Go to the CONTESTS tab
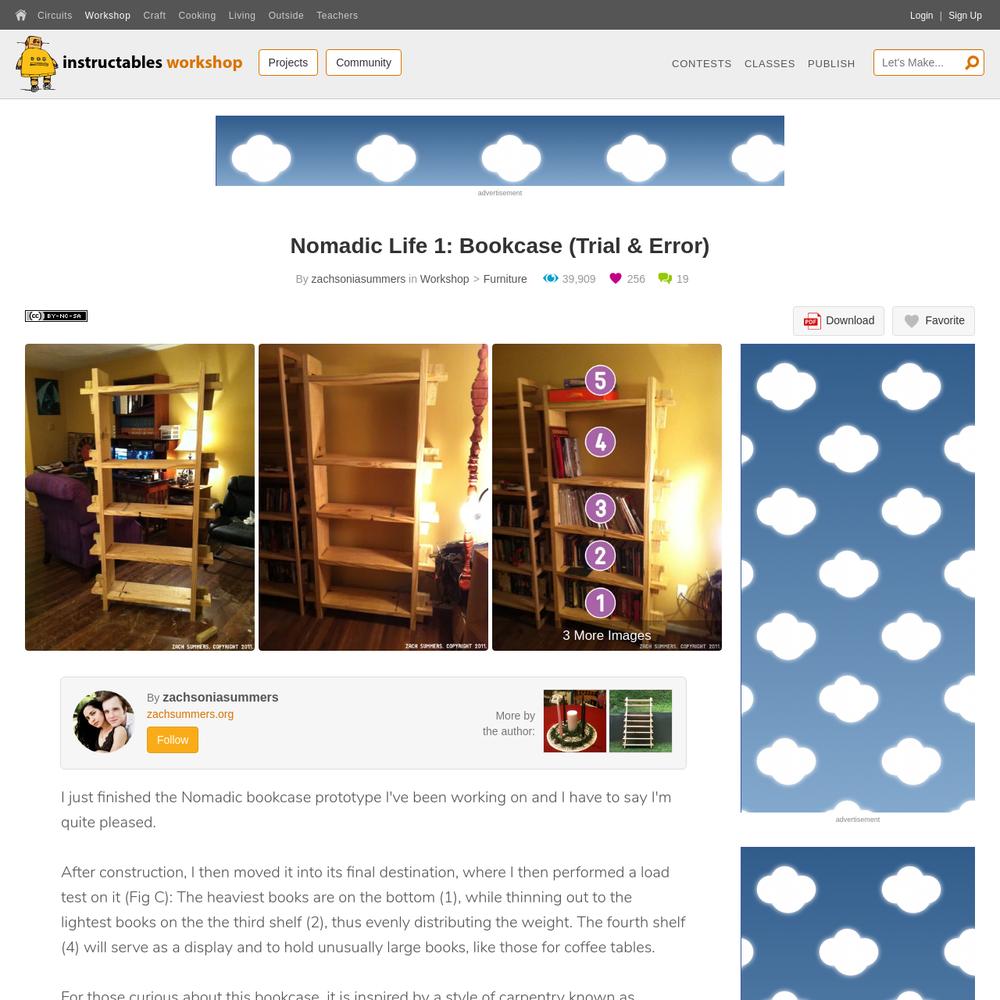The height and width of the screenshot is (1000, 1000). [702, 64]
